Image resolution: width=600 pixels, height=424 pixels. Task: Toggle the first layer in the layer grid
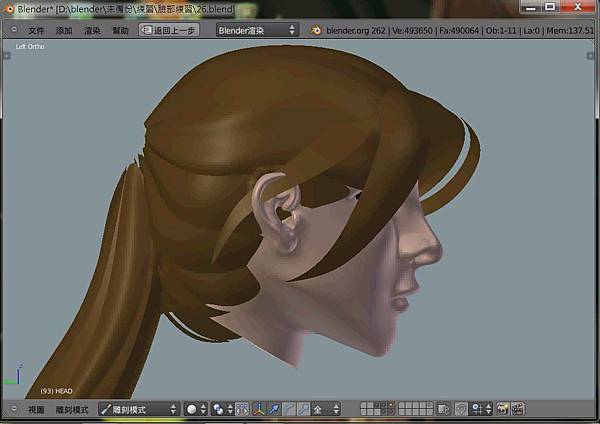364,405
